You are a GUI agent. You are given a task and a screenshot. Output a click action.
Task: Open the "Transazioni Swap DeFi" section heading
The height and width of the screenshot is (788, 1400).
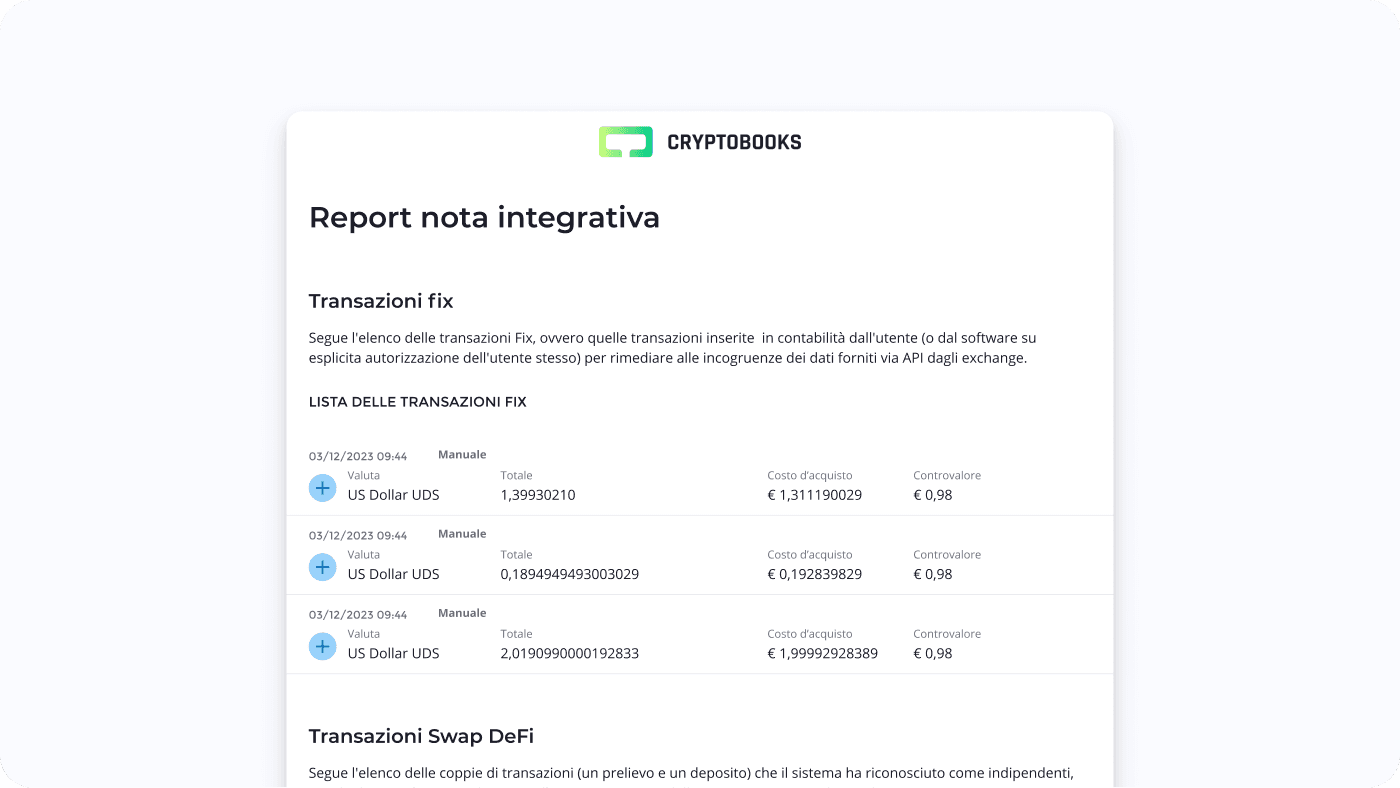(421, 736)
